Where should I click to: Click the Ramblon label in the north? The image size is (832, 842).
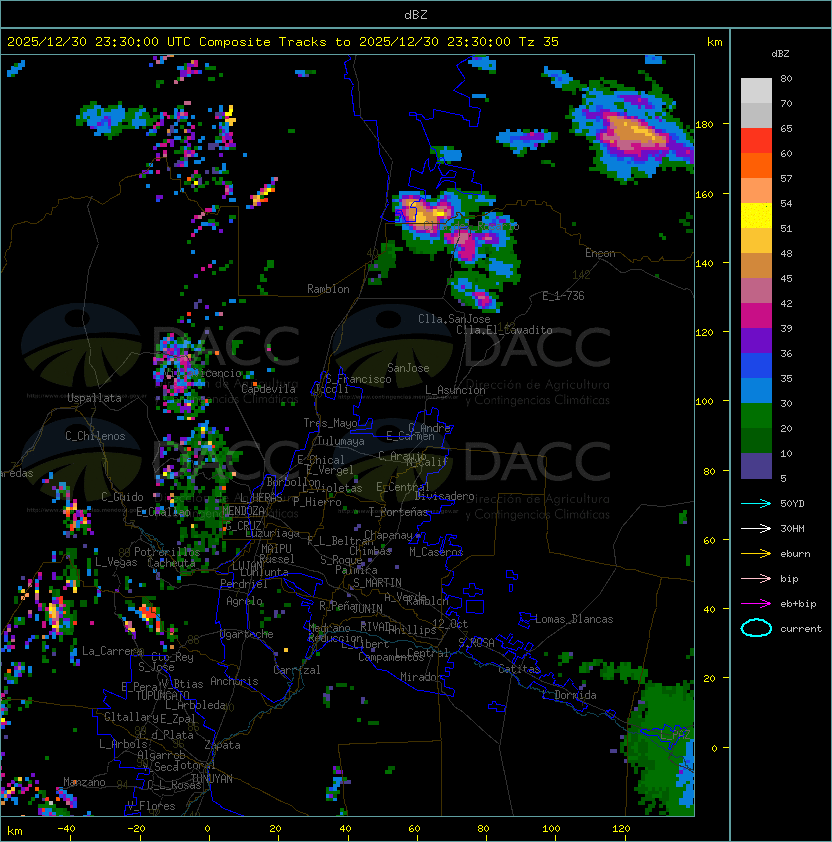pyautogui.click(x=328, y=289)
